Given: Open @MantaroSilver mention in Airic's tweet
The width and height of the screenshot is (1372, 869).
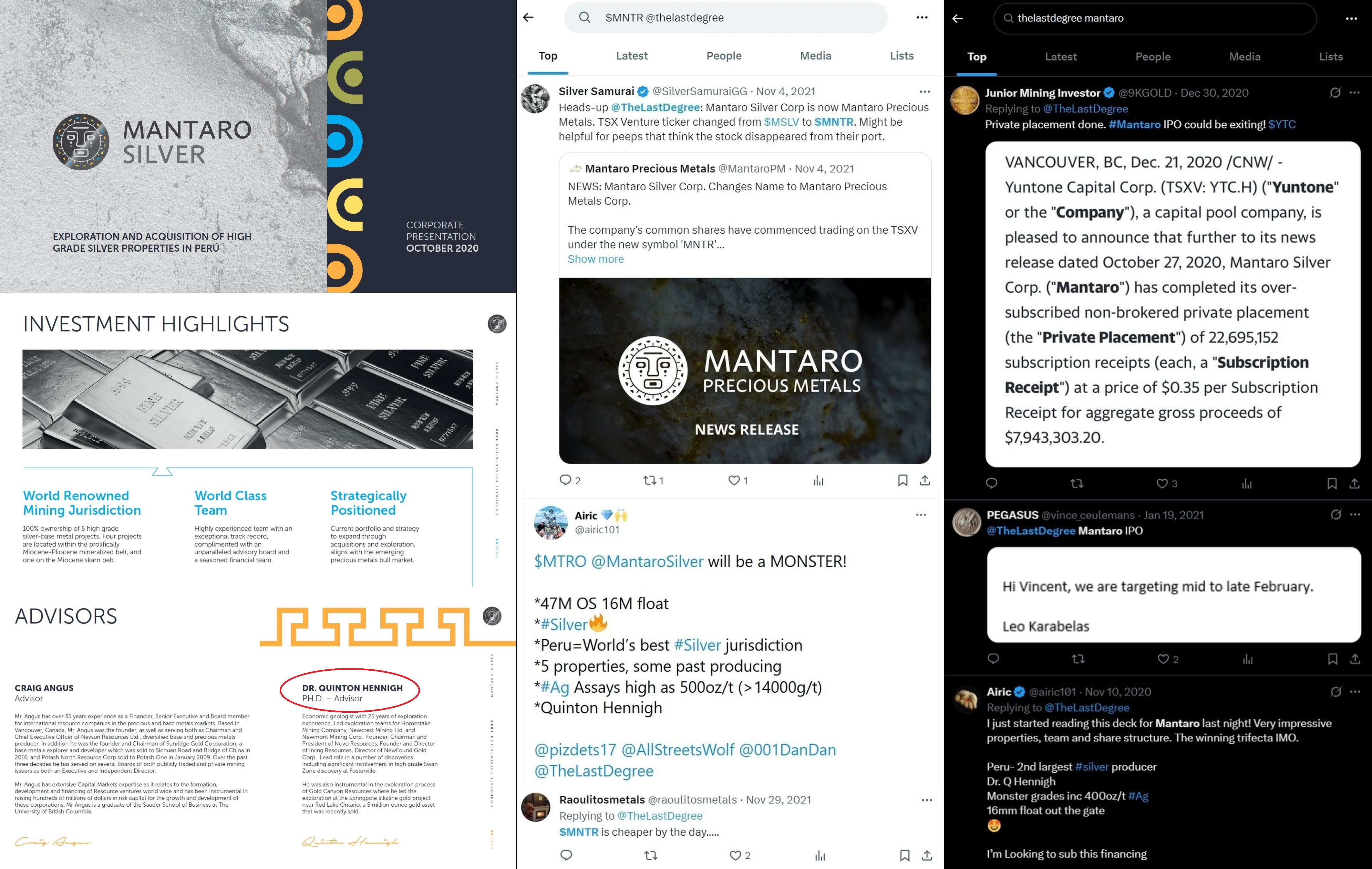Looking at the screenshot, I should 647,561.
